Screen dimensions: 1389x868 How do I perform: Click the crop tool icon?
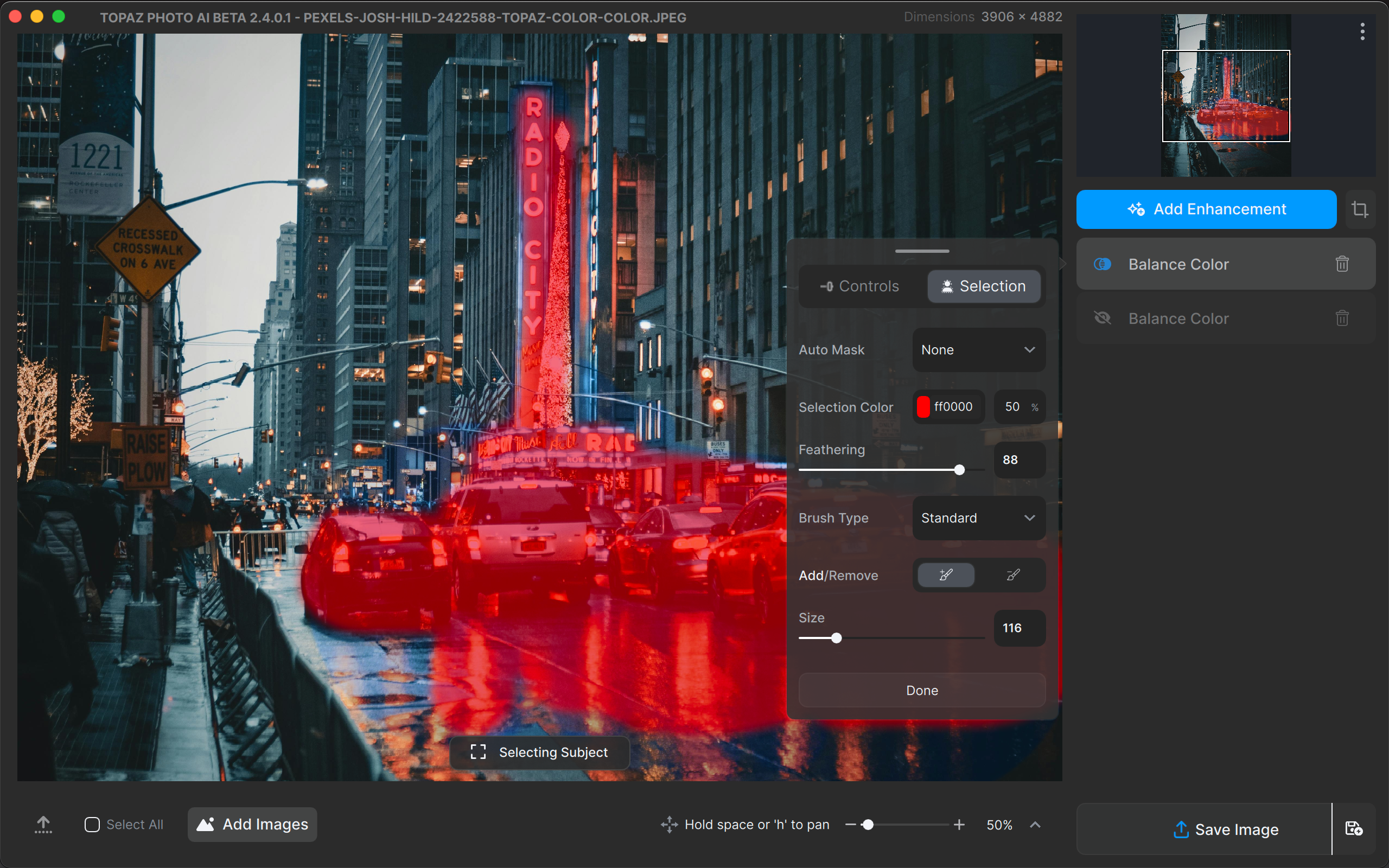click(1359, 209)
